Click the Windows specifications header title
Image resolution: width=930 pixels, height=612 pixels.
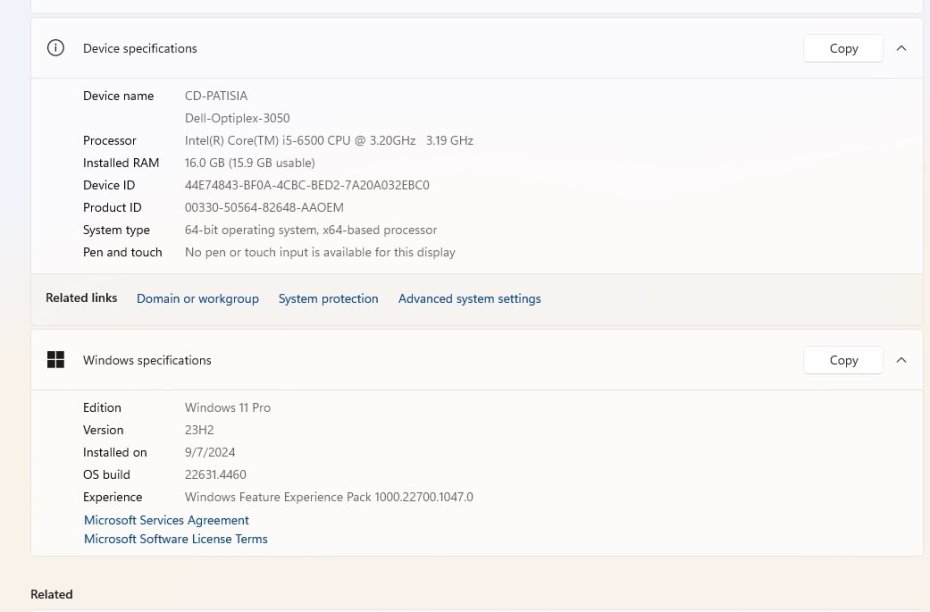147,360
